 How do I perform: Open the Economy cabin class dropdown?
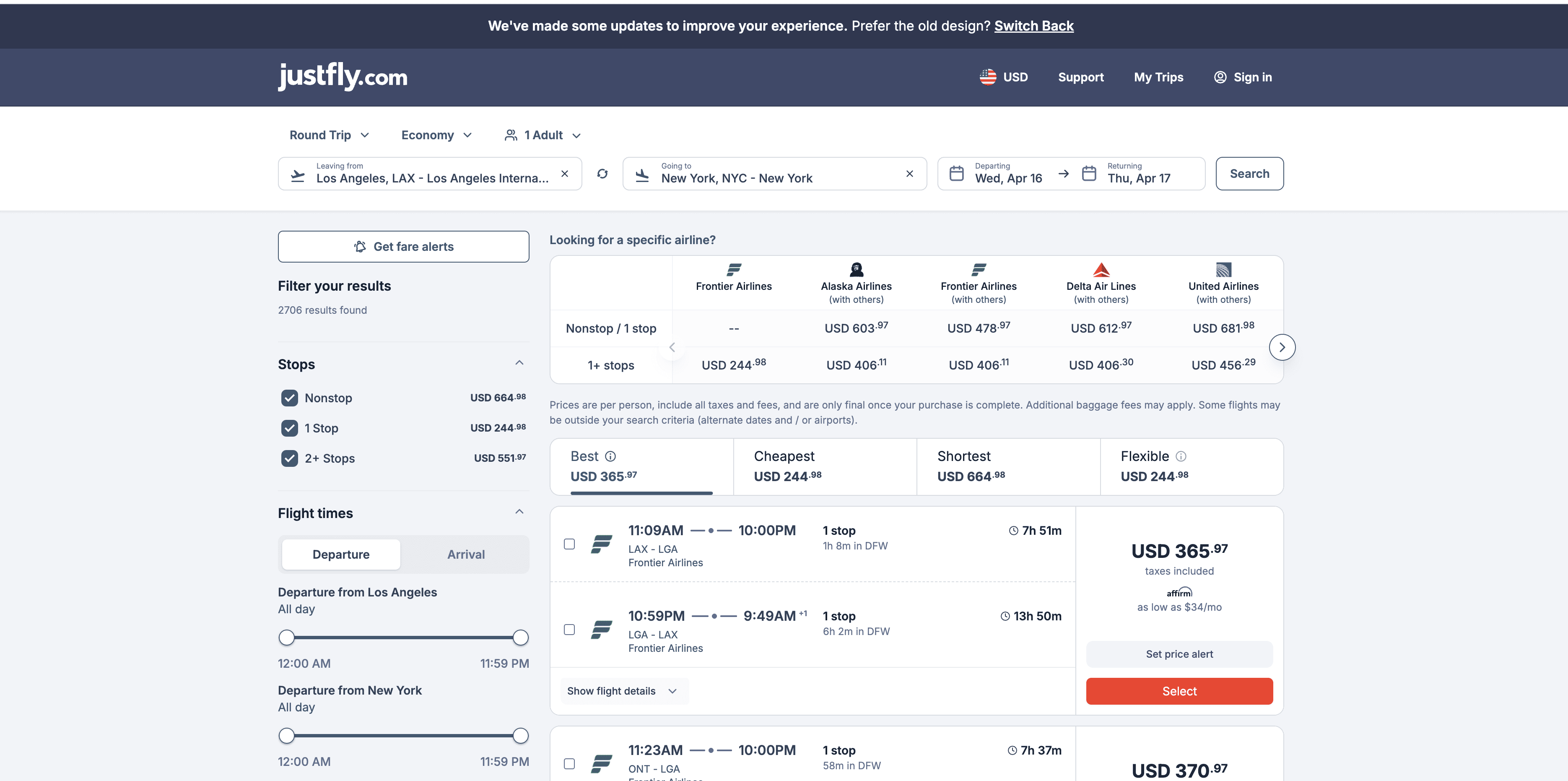436,135
